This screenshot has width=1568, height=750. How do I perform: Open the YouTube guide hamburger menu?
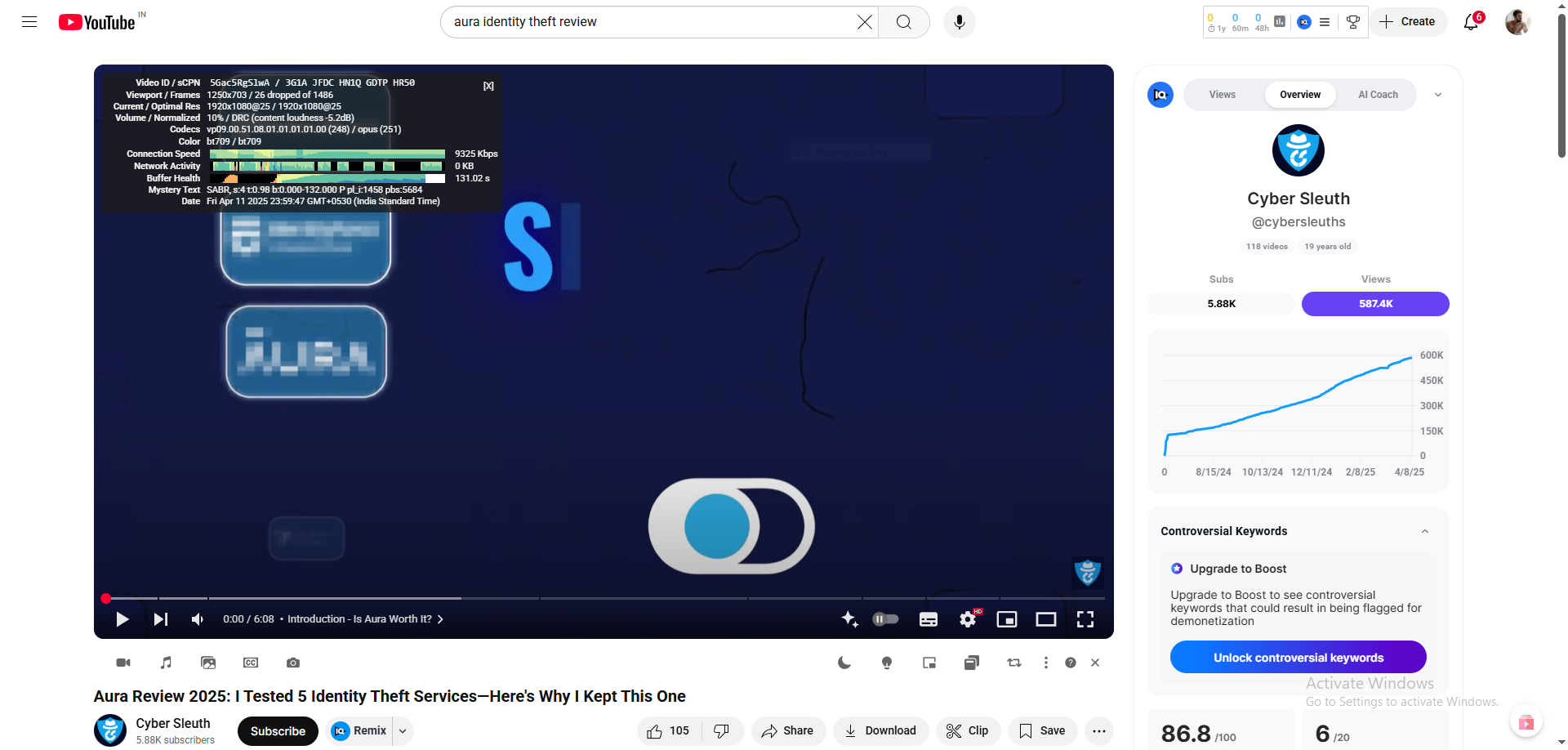[29, 22]
